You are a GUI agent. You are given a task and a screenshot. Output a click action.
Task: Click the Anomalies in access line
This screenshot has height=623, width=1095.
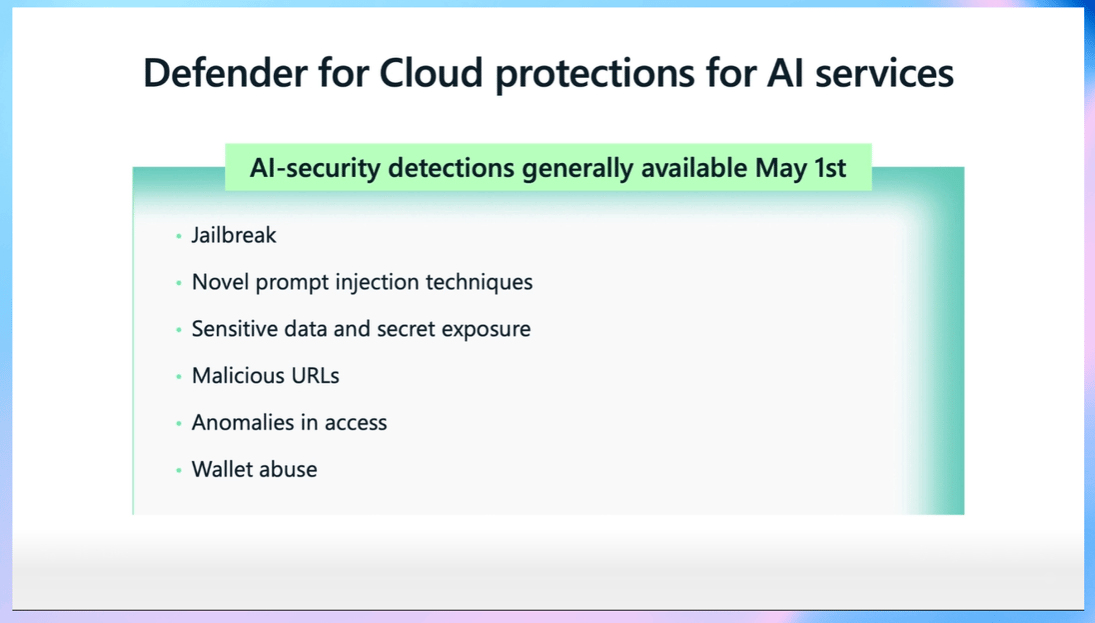(289, 423)
